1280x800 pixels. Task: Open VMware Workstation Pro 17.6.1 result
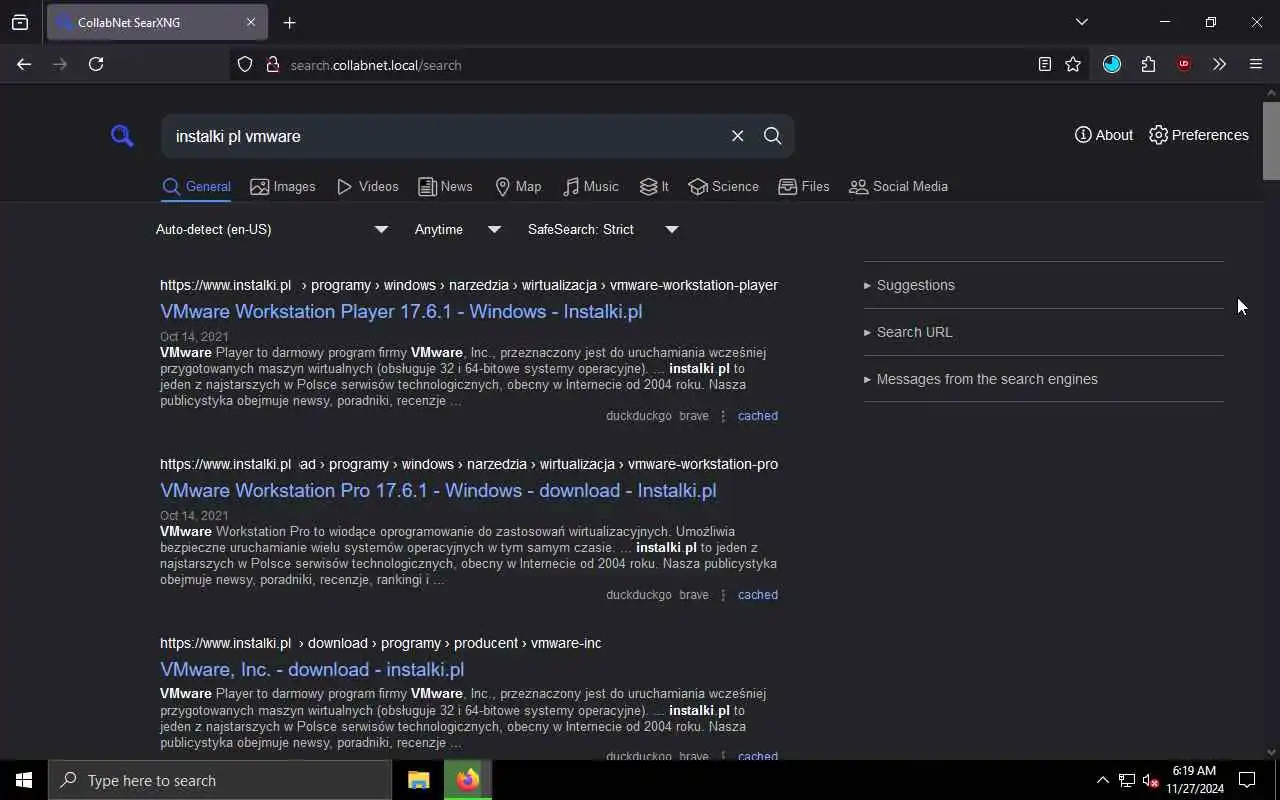pyautogui.click(x=438, y=490)
